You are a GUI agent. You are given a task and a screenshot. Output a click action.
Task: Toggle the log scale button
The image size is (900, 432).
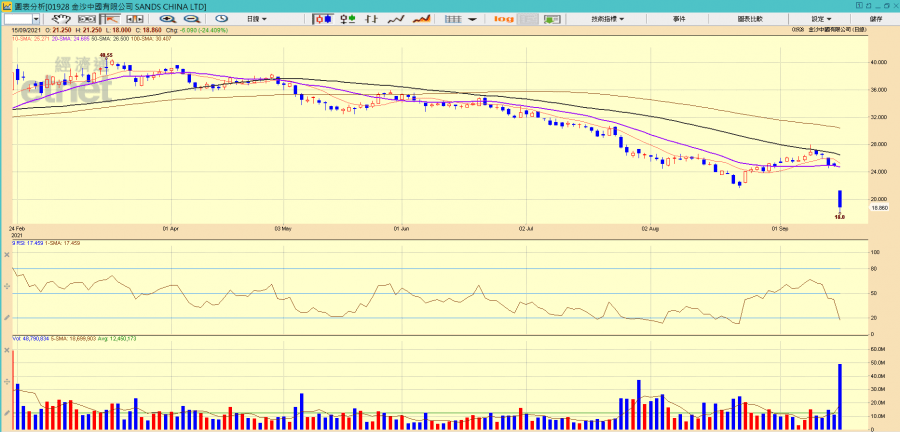tap(503, 19)
